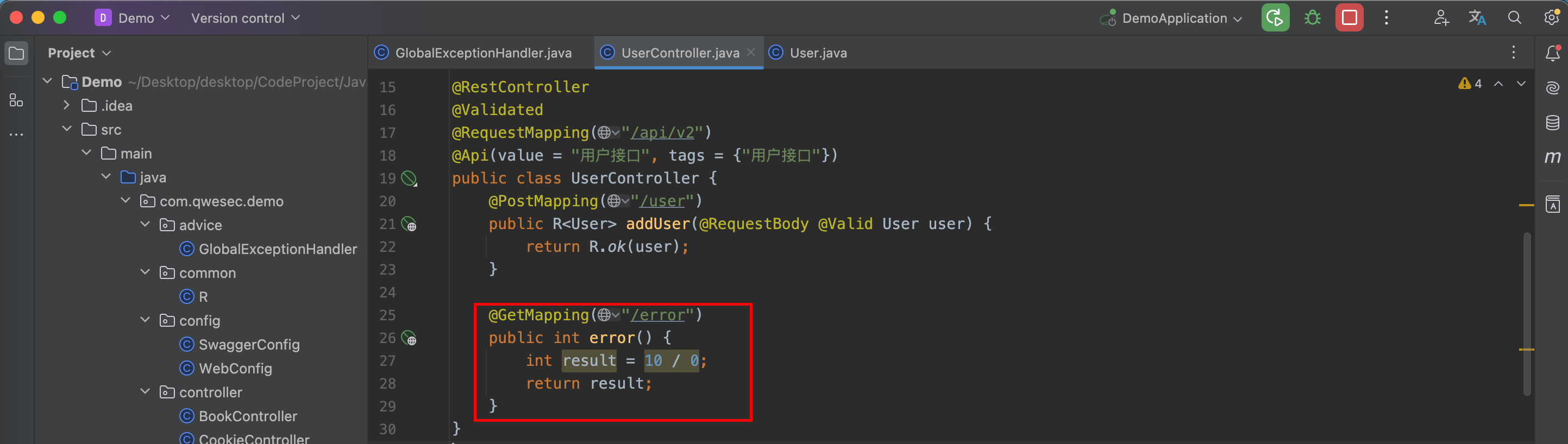
Task: Collapse the controller package
Action: (145, 392)
